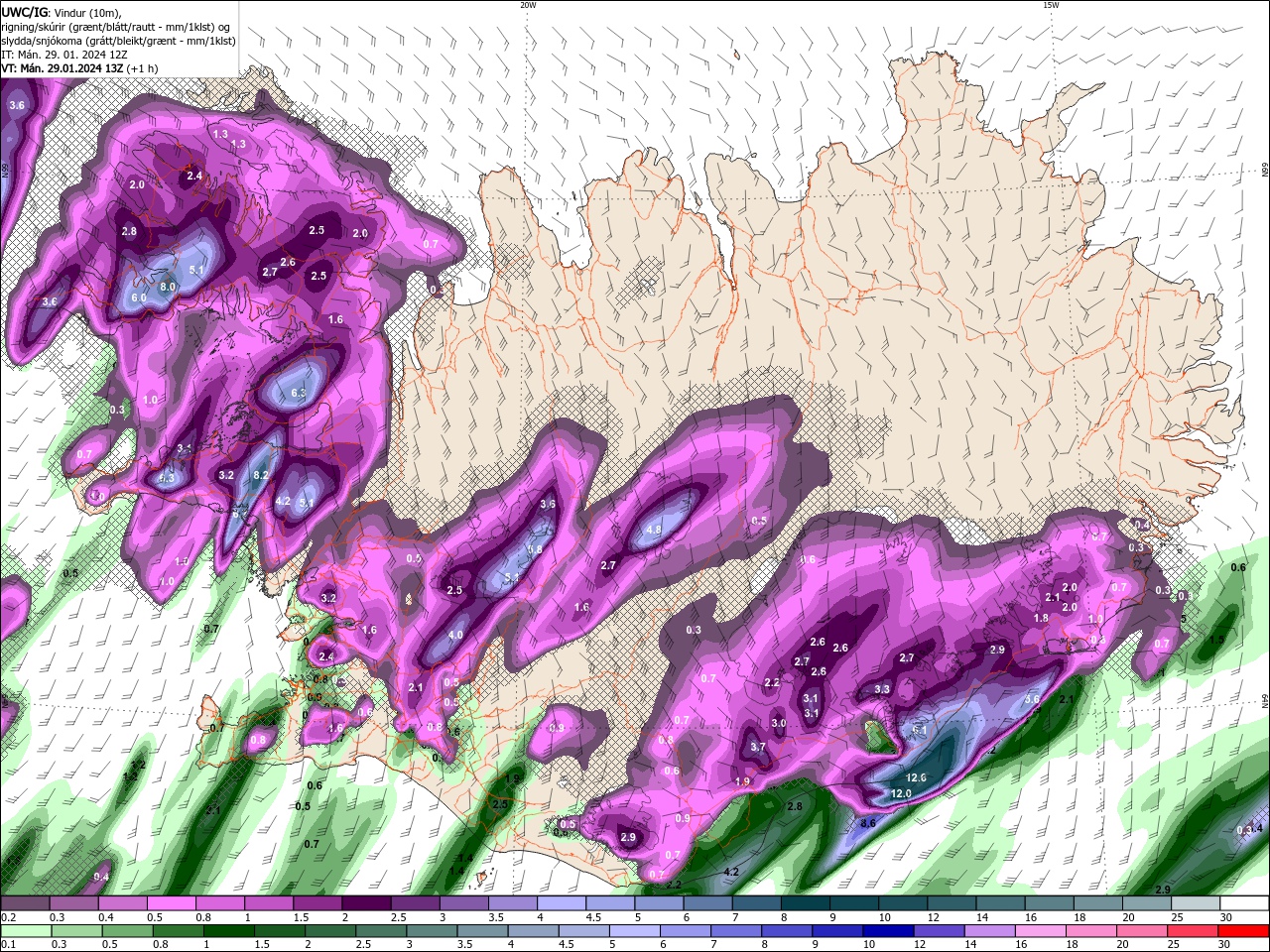
Task: Select the top-row legend swatch labeled 9
Action: 853,903
